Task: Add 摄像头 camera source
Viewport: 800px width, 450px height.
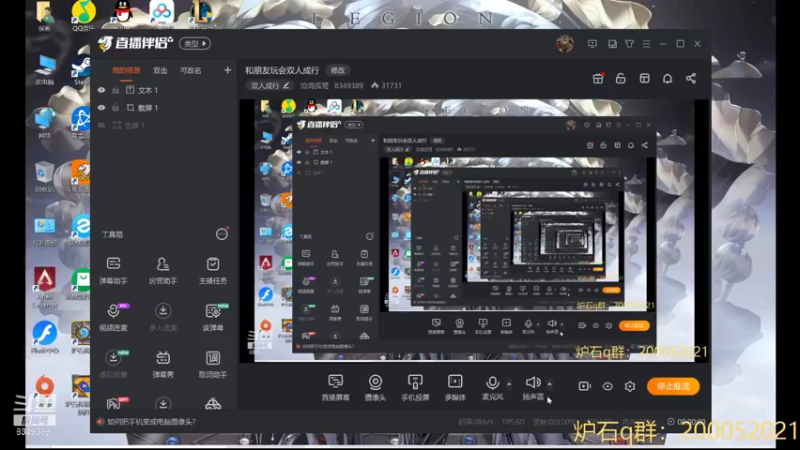Action: 375,388
